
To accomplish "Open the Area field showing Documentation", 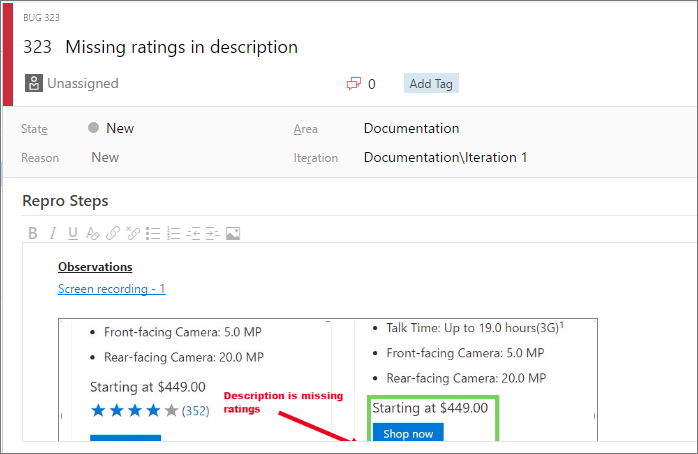I will (x=411, y=128).
